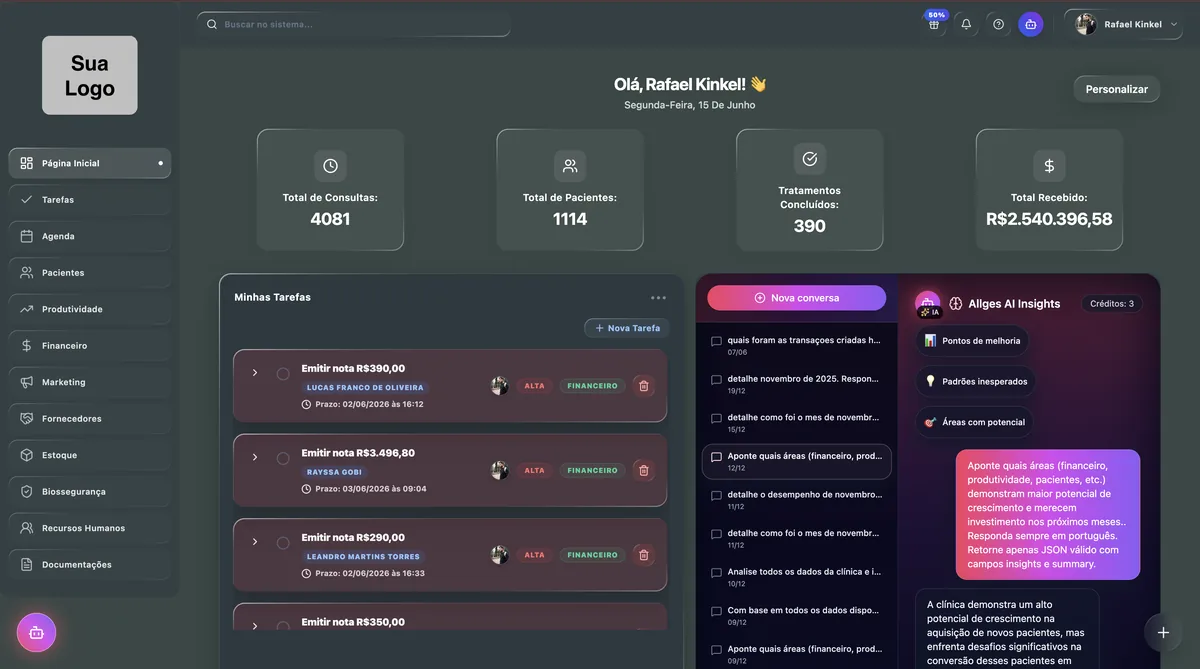This screenshot has width=1200, height=669.
Task: Click trash icon on Rayssa Gobi task
Action: pyautogui.click(x=644, y=470)
